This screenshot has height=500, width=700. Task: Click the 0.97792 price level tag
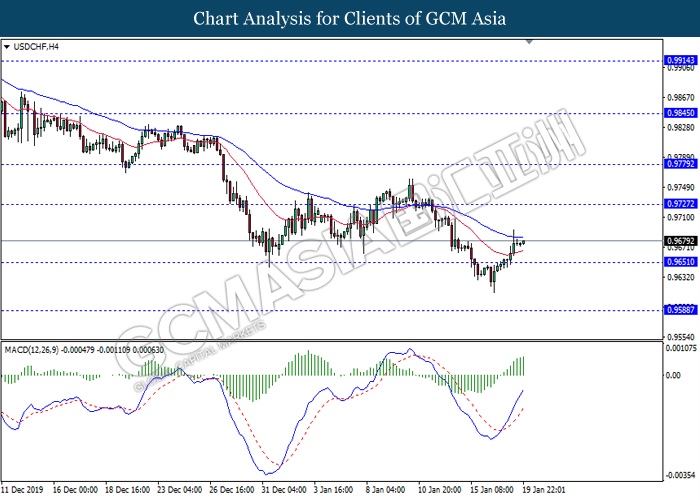681,163
